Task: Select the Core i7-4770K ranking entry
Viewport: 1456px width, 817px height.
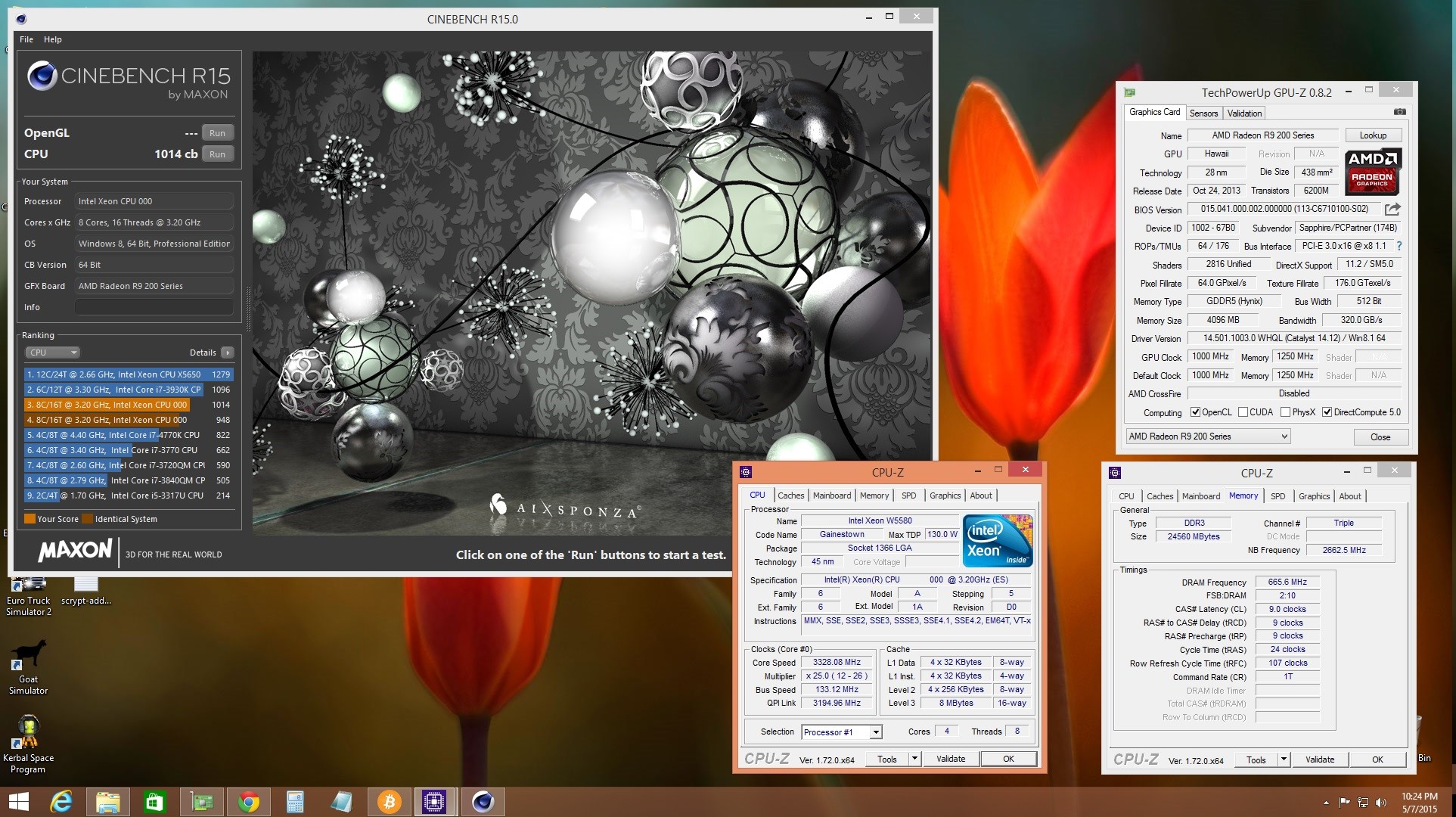Action: [128, 435]
